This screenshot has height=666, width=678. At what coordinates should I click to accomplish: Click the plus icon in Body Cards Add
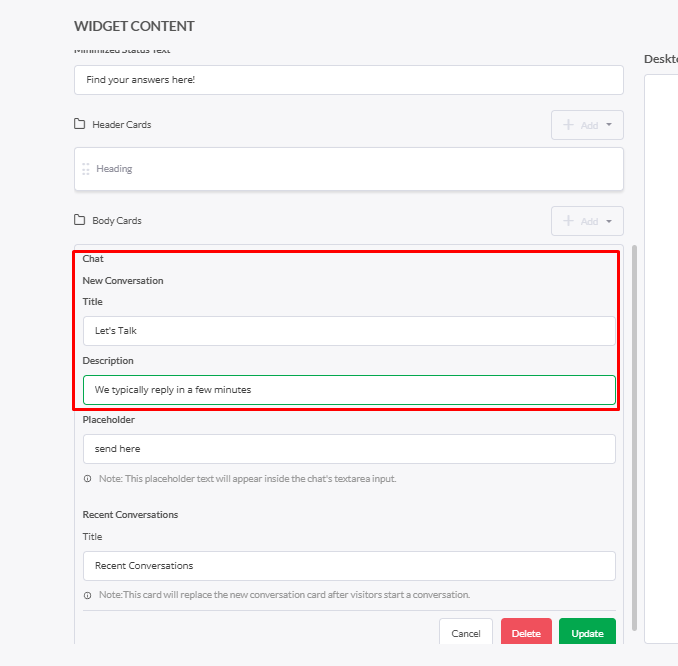click(x=568, y=221)
